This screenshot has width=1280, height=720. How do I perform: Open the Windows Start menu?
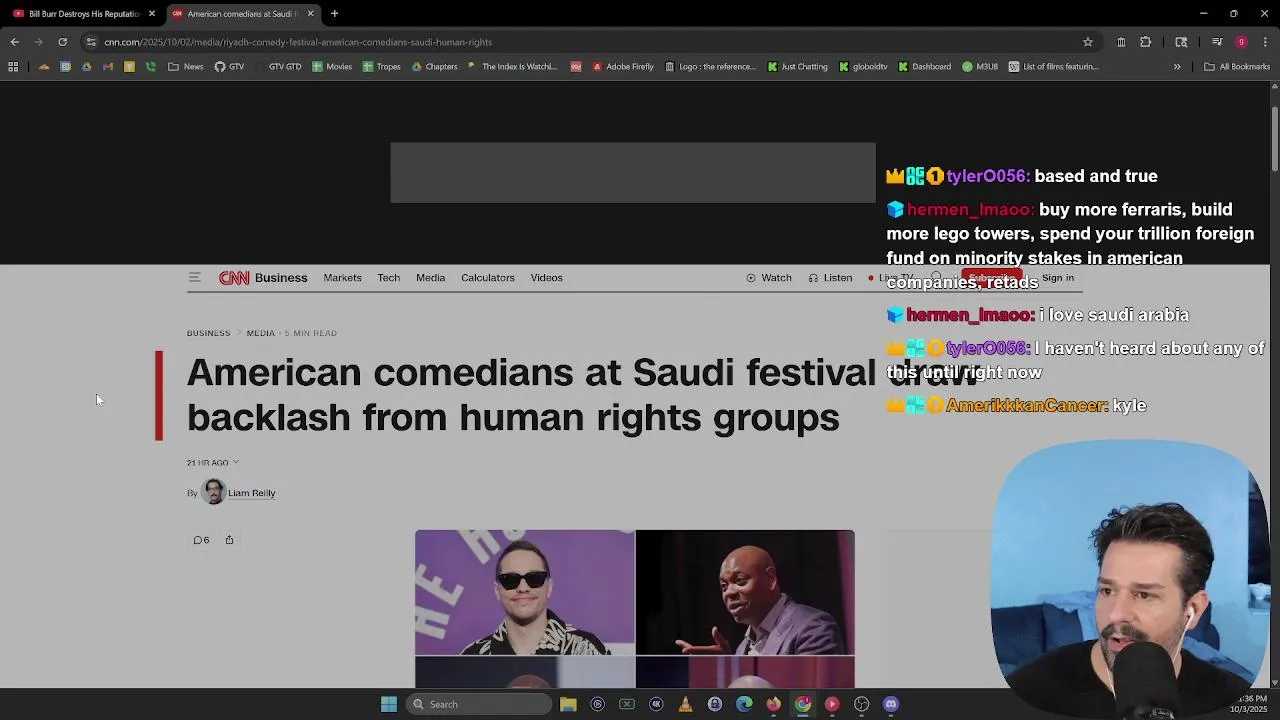[389, 704]
